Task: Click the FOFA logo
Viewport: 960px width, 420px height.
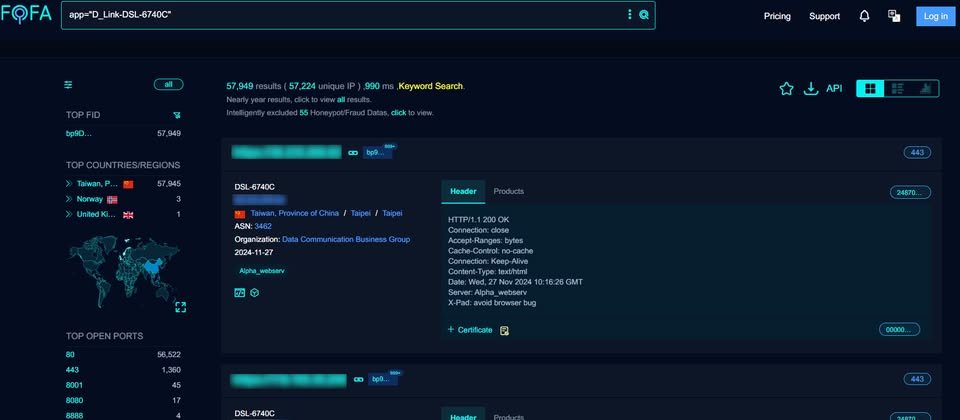Action: [26, 14]
